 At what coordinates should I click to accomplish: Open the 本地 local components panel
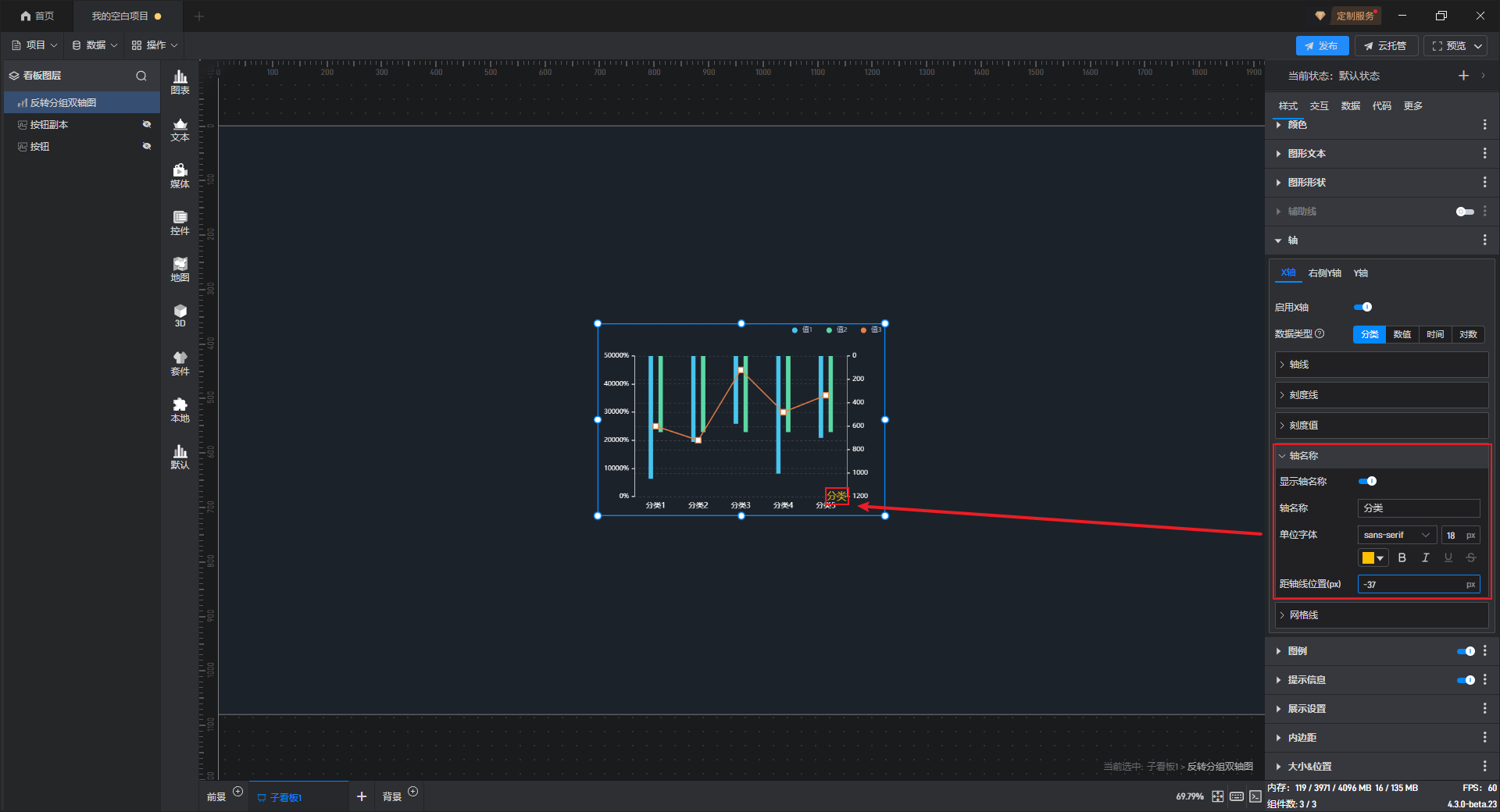click(x=180, y=410)
